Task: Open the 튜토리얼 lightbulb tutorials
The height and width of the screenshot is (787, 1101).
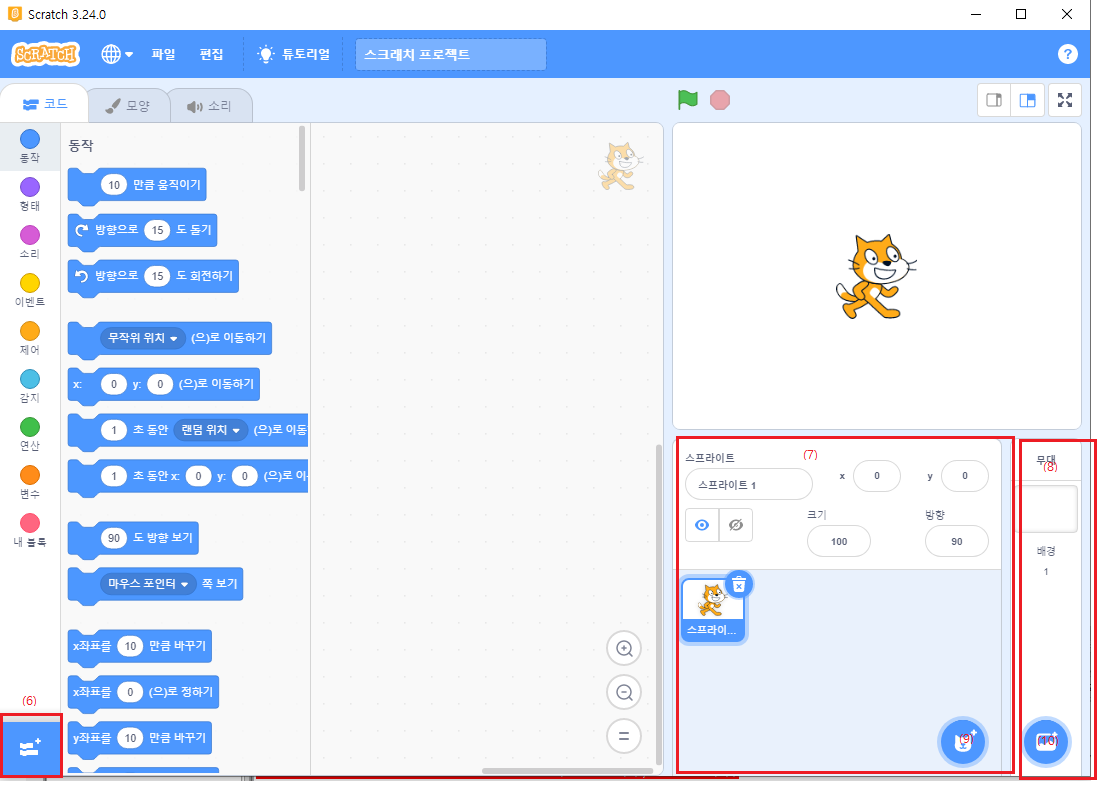Action: 293,54
